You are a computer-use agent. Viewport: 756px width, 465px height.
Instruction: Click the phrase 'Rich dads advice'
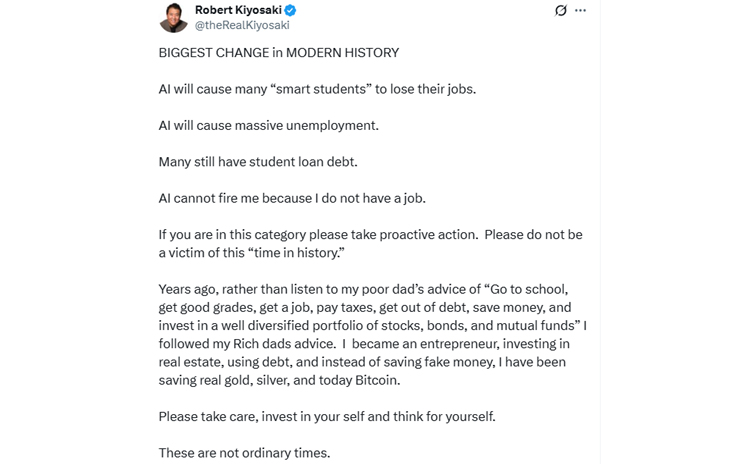tap(284, 344)
